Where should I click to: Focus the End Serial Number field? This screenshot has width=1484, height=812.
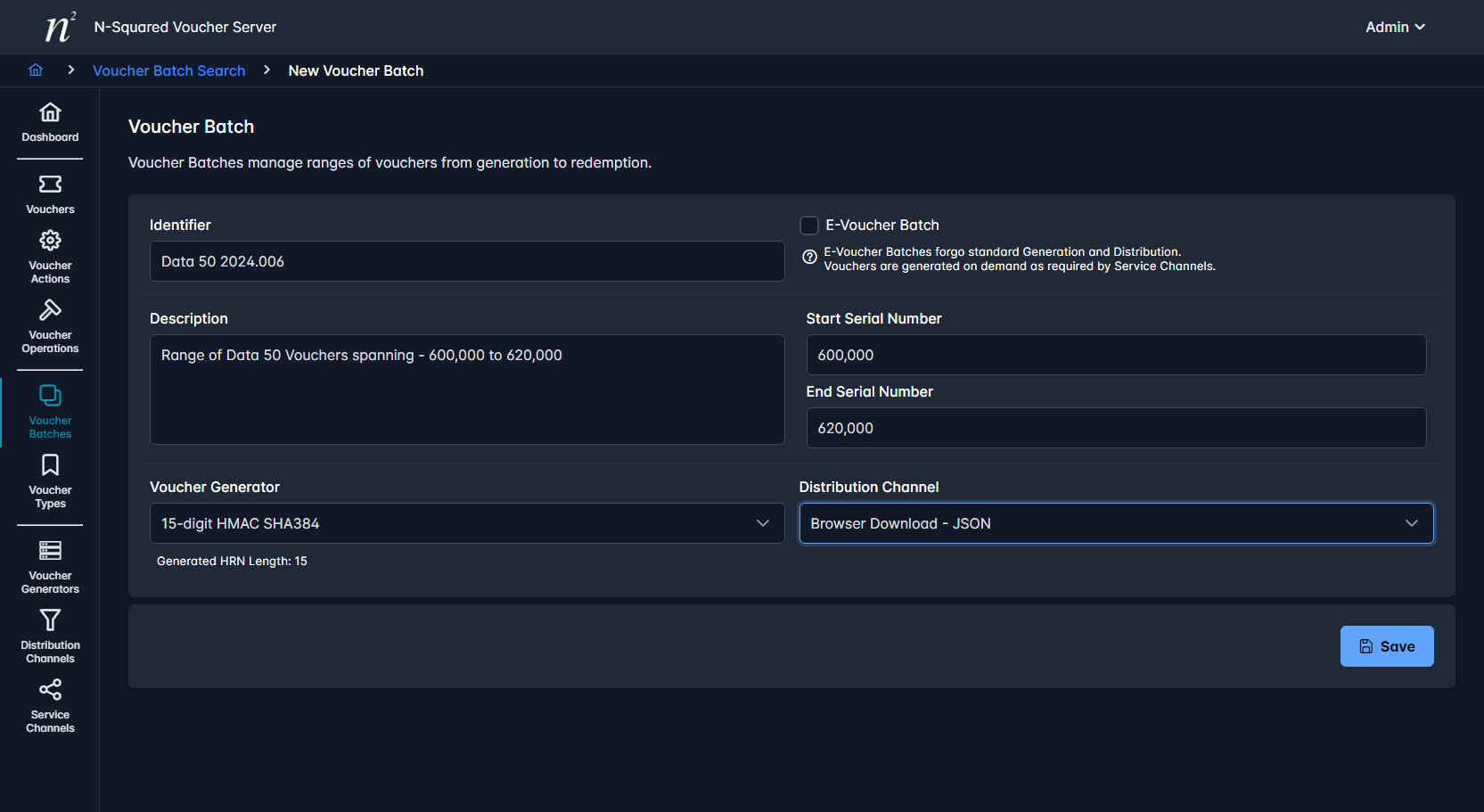click(1115, 428)
